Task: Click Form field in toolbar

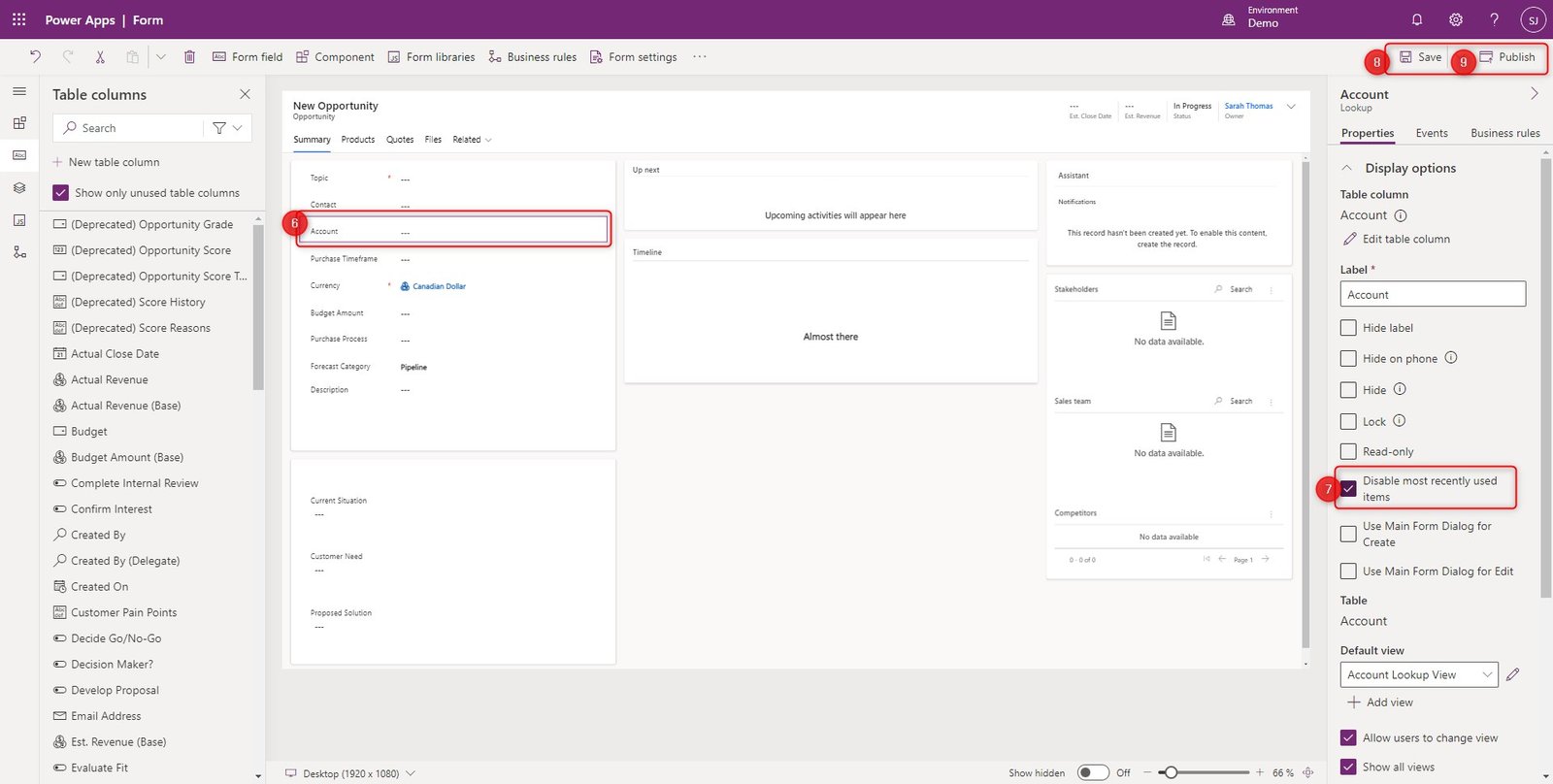Action: point(248,57)
